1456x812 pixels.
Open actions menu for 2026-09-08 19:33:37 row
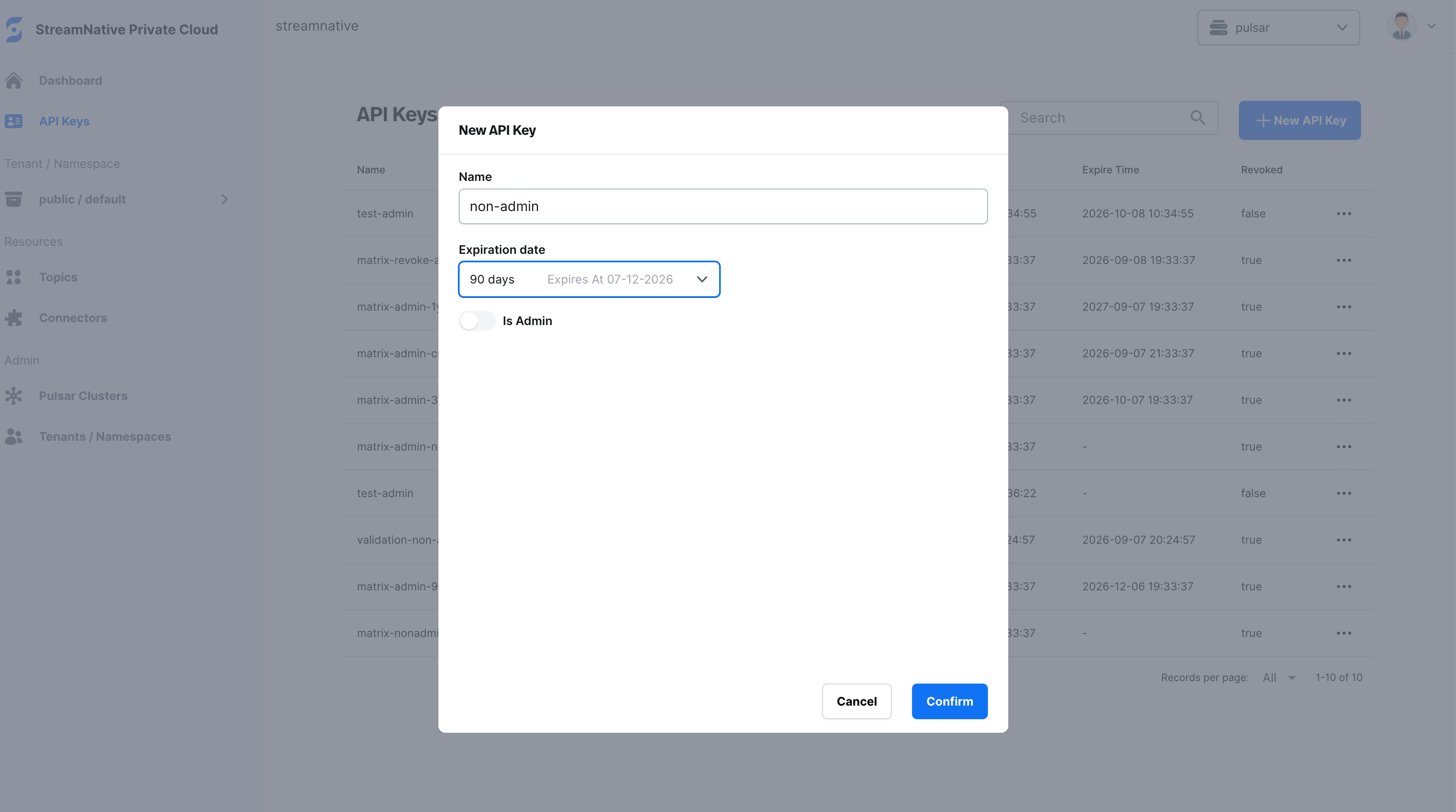(x=1344, y=260)
